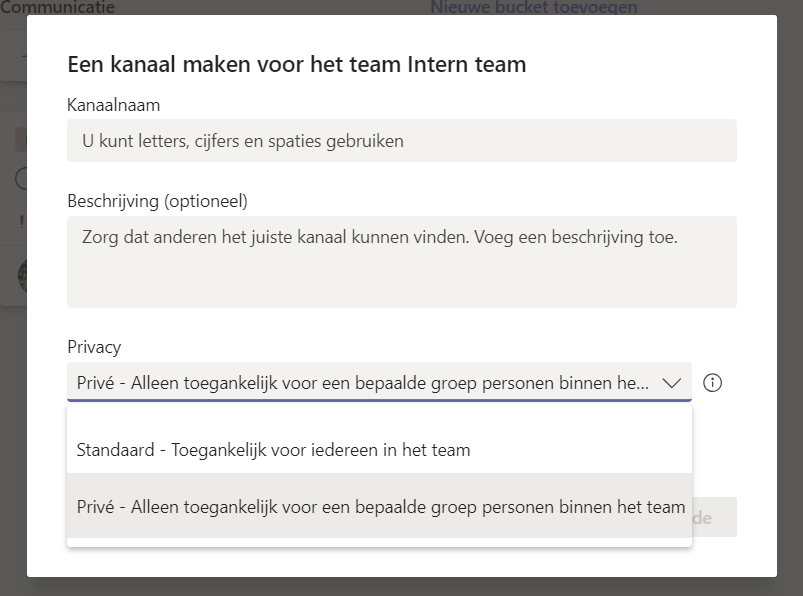Image resolution: width=803 pixels, height=596 pixels.
Task: Click the red exclamation priority icon
Action: [22, 222]
